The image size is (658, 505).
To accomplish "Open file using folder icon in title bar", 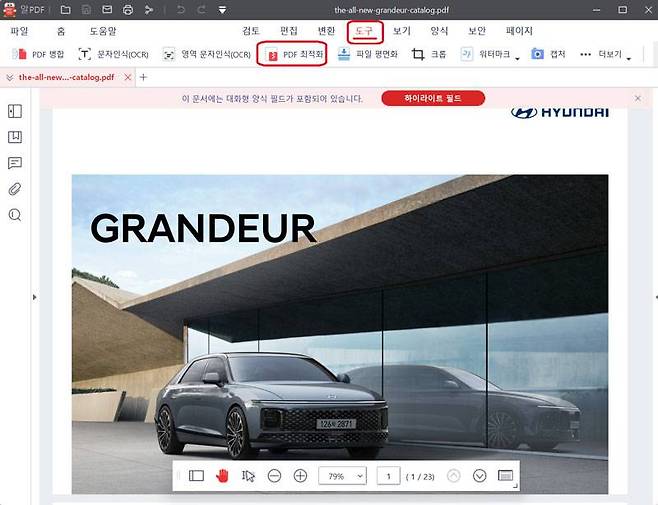I will coord(65,9).
